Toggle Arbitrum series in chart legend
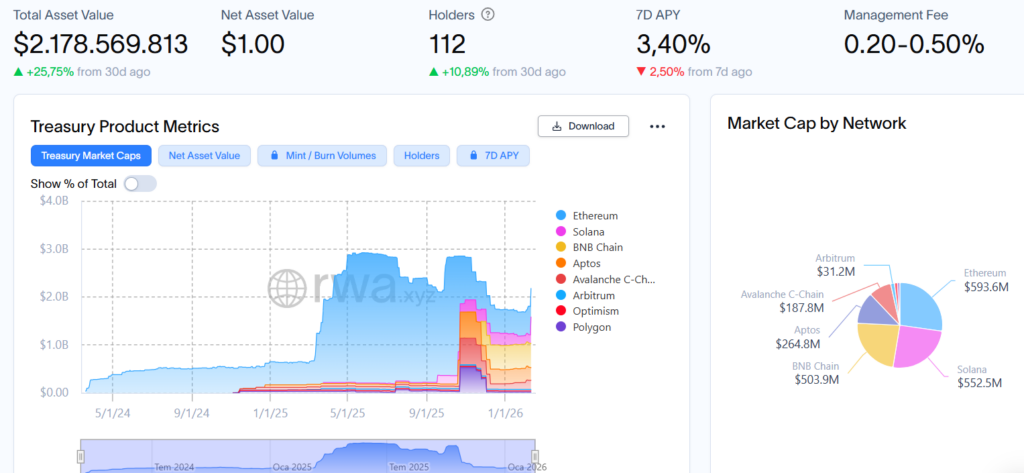This screenshot has width=1024, height=473. tap(584, 295)
